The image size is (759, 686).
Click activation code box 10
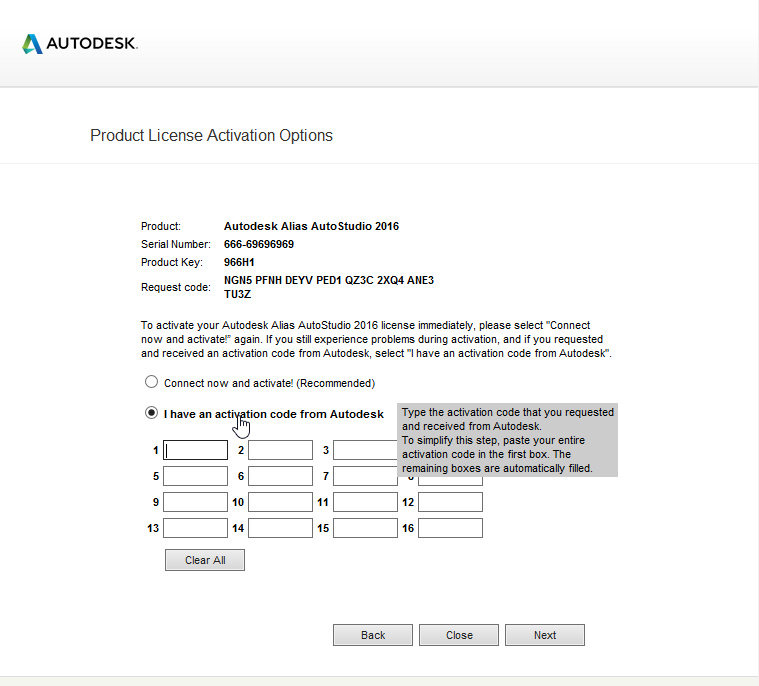pyautogui.click(x=280, y=502)
